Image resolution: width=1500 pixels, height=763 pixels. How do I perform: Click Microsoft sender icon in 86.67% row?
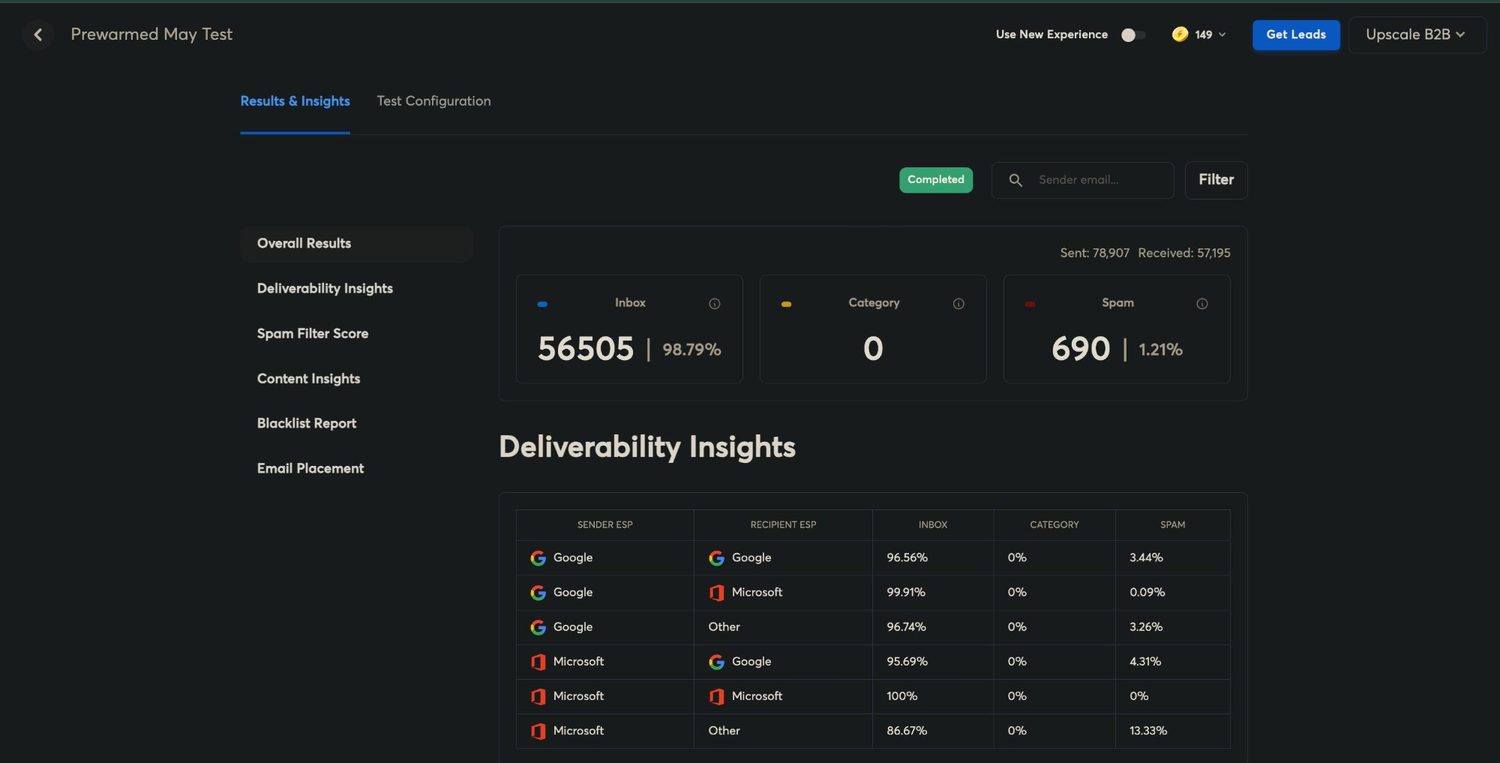click(538, 731)
